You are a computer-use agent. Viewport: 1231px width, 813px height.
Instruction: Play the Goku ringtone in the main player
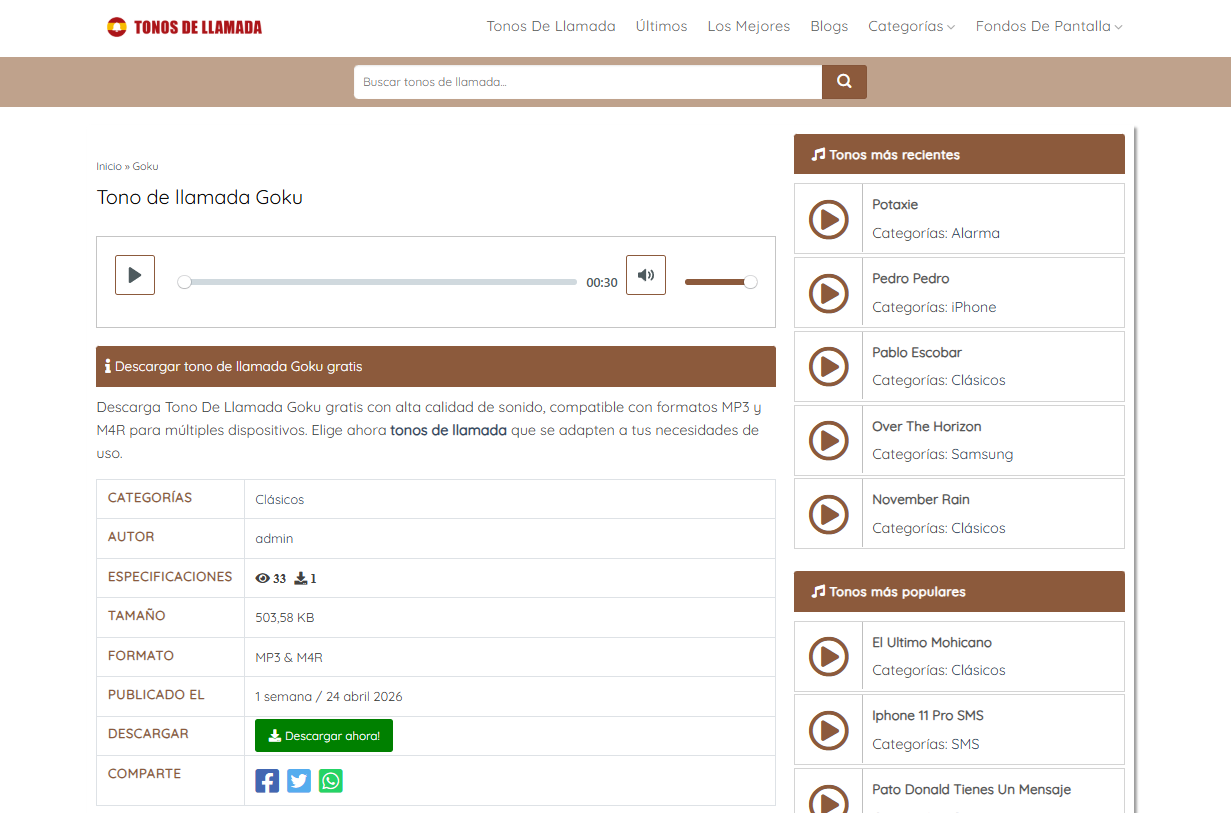(x=135, y=275)
